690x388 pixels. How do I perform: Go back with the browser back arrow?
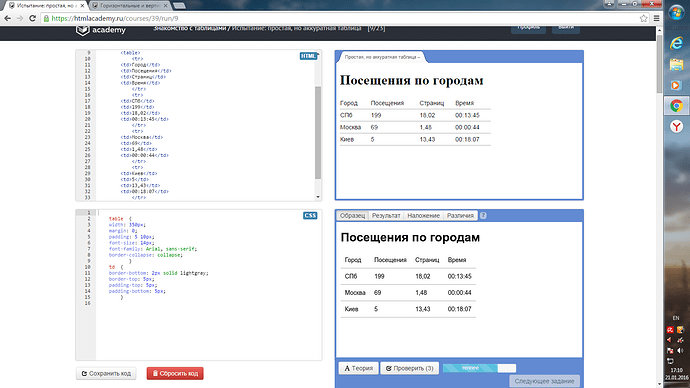tap(7, 18)
